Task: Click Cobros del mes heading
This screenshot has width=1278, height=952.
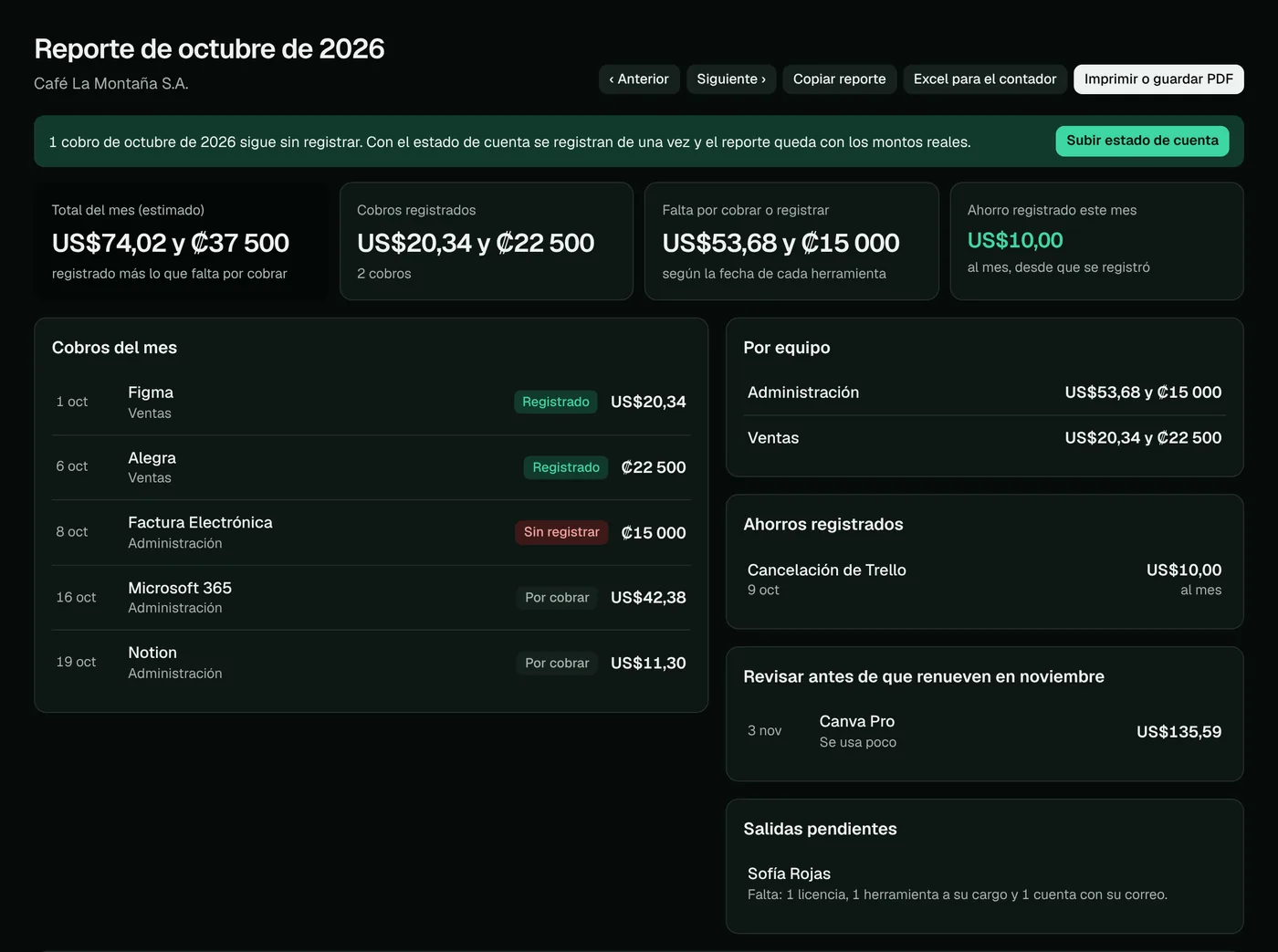Action: point(114,348)
